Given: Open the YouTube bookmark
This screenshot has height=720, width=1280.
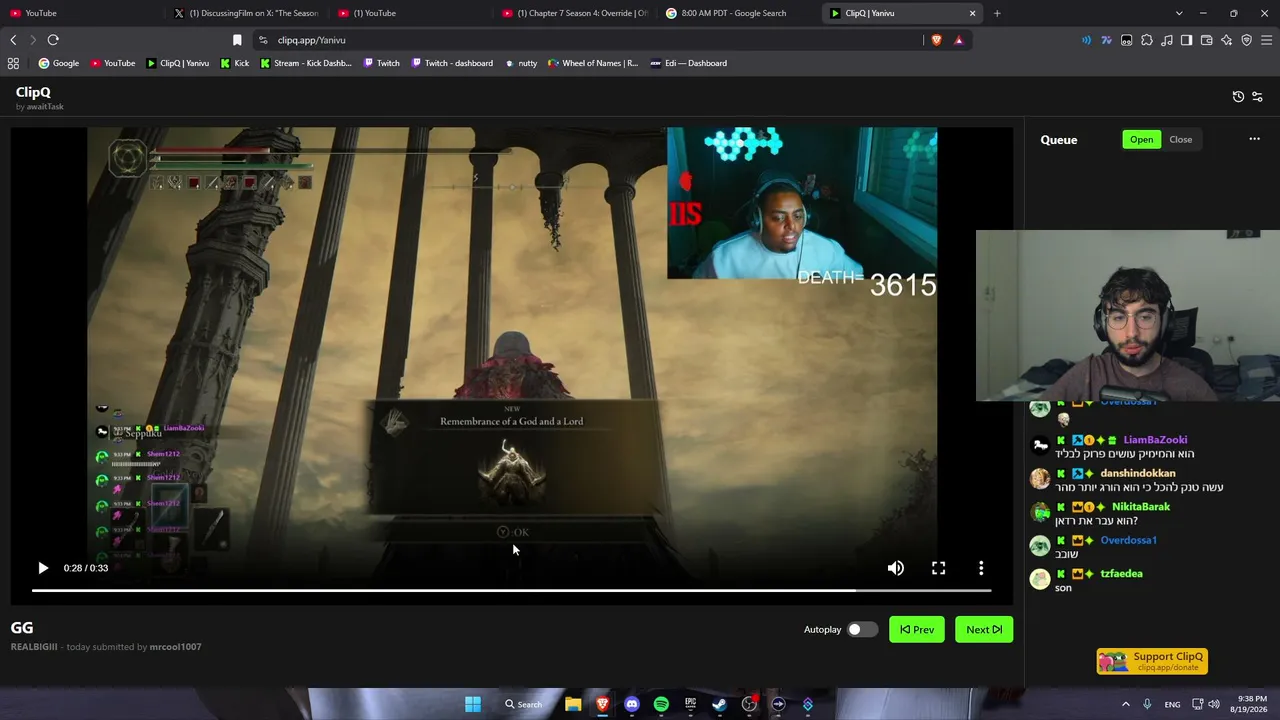Looking at the screenshot, I should click(113, 63).
